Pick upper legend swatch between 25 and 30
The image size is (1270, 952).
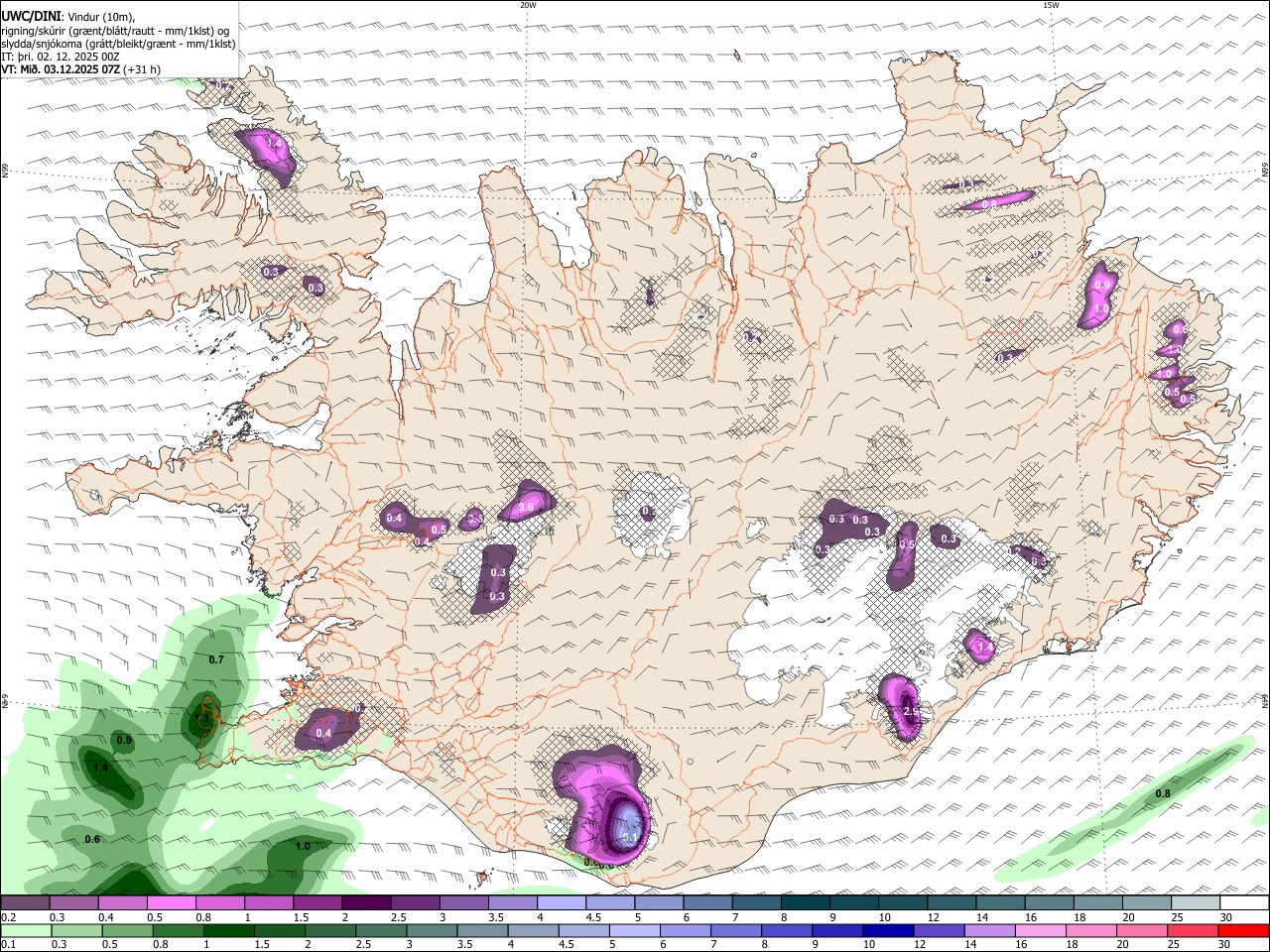tap(1197, 902)
